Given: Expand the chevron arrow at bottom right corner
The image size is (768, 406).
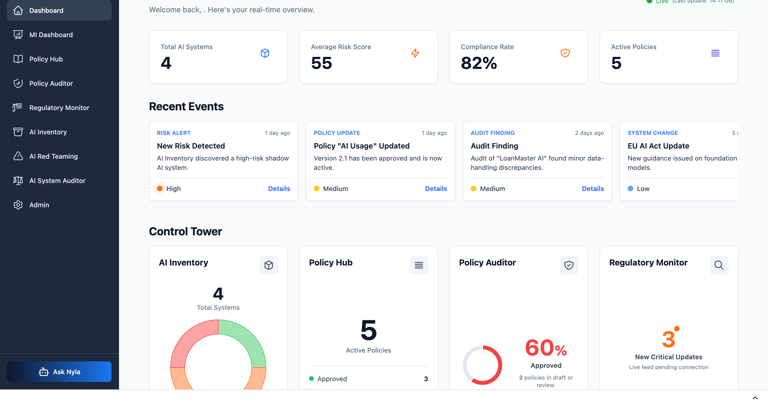Looking at the screenshot, I should (x=755, y=398).
